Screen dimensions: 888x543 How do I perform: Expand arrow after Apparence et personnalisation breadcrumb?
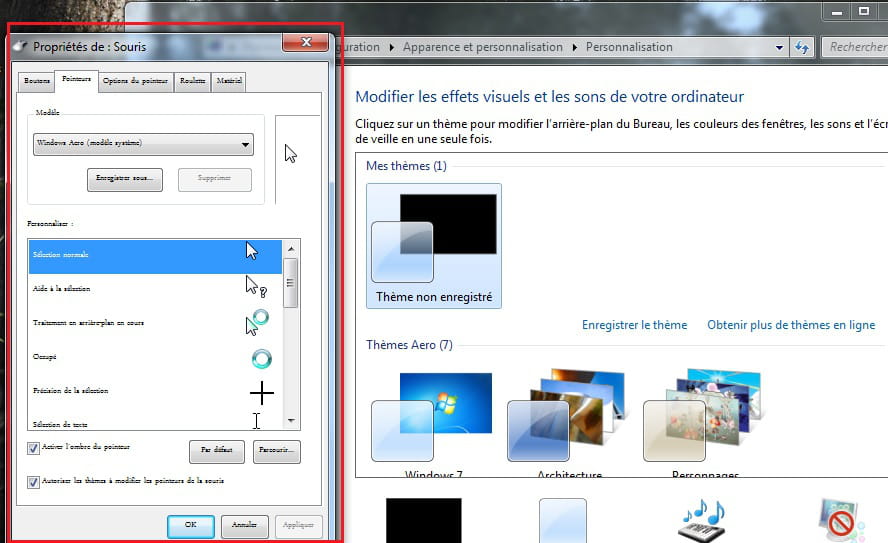[x=575, y=48]
